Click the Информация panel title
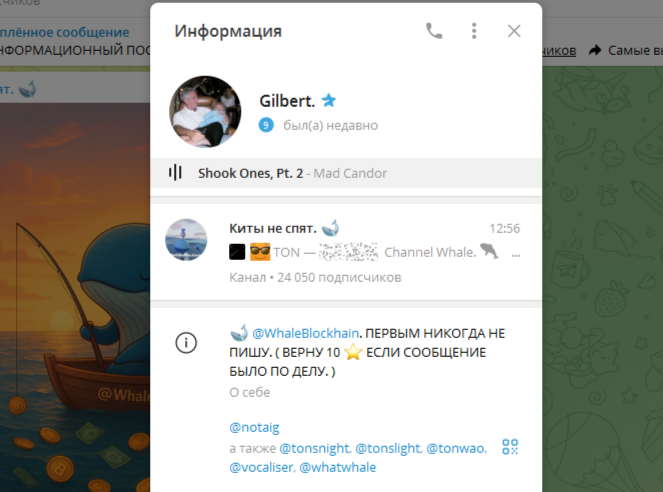 point(228,31)
